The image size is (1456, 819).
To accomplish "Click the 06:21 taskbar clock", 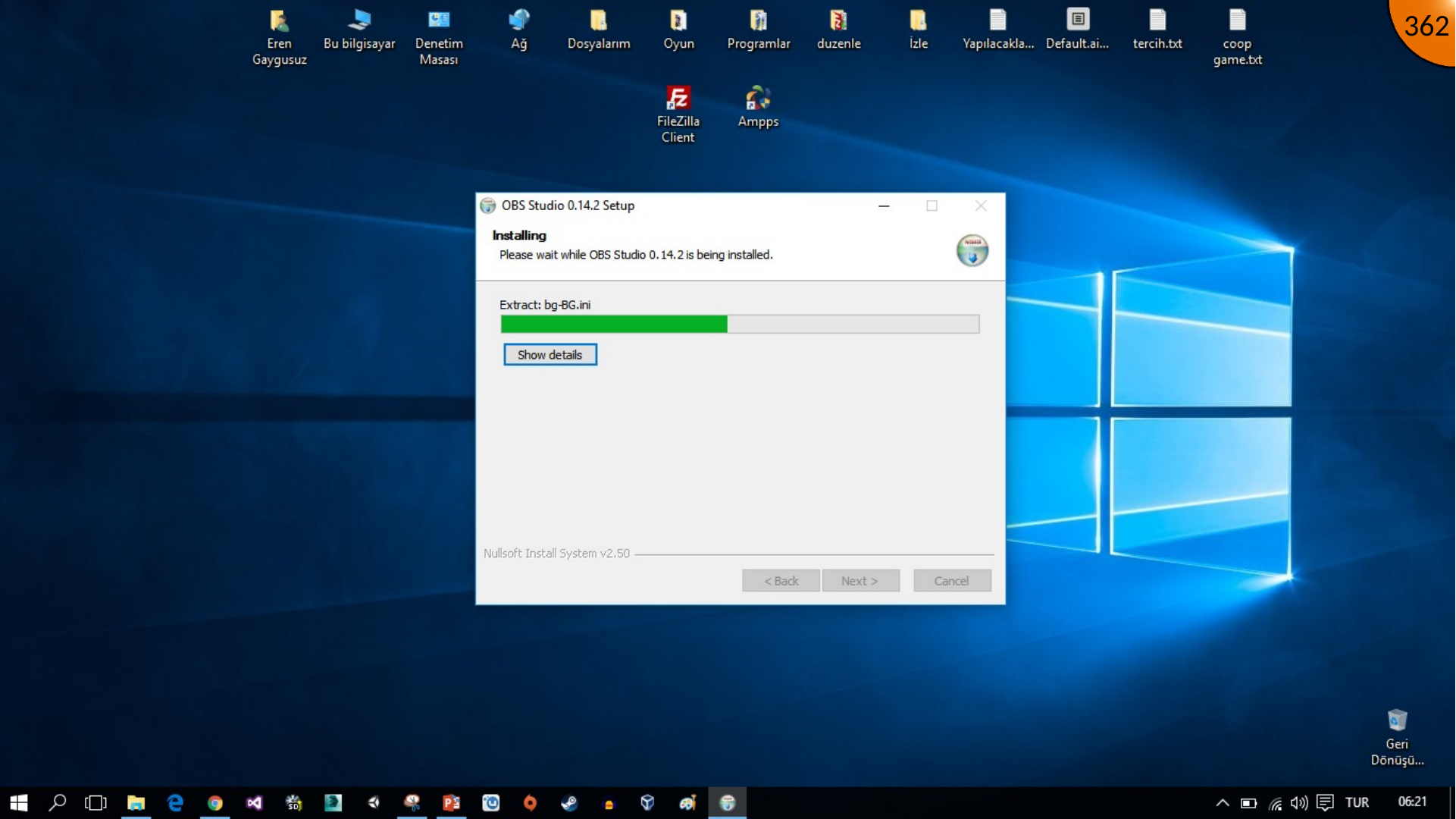I will click(1412, 802).
